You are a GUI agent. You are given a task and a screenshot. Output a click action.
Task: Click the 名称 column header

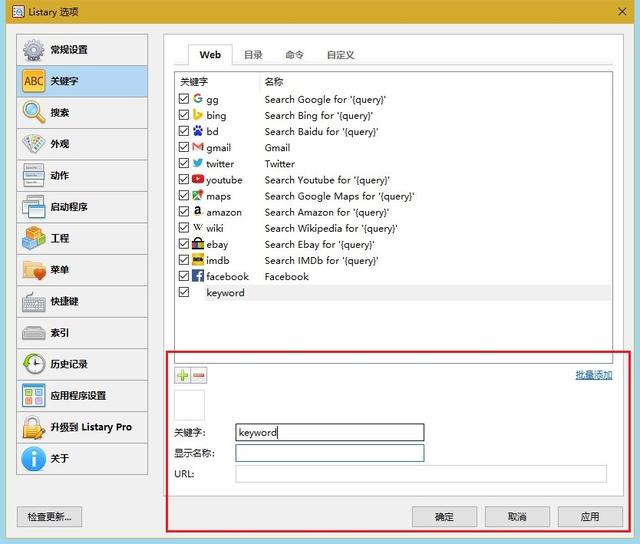pyautogui.click(x=273, y=82)
